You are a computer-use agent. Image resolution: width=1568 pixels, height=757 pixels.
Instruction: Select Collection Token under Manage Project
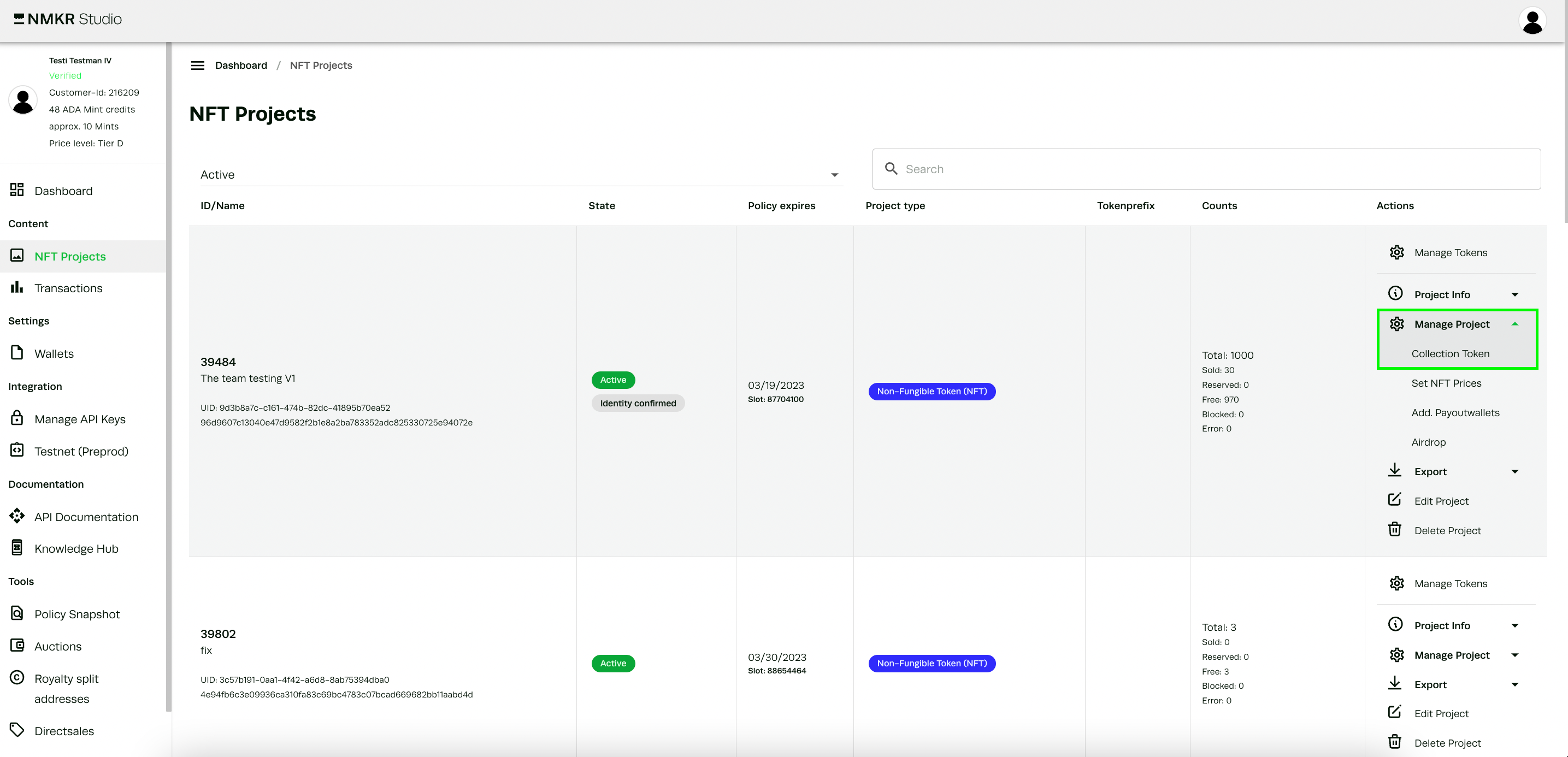tap(1450, 353)
